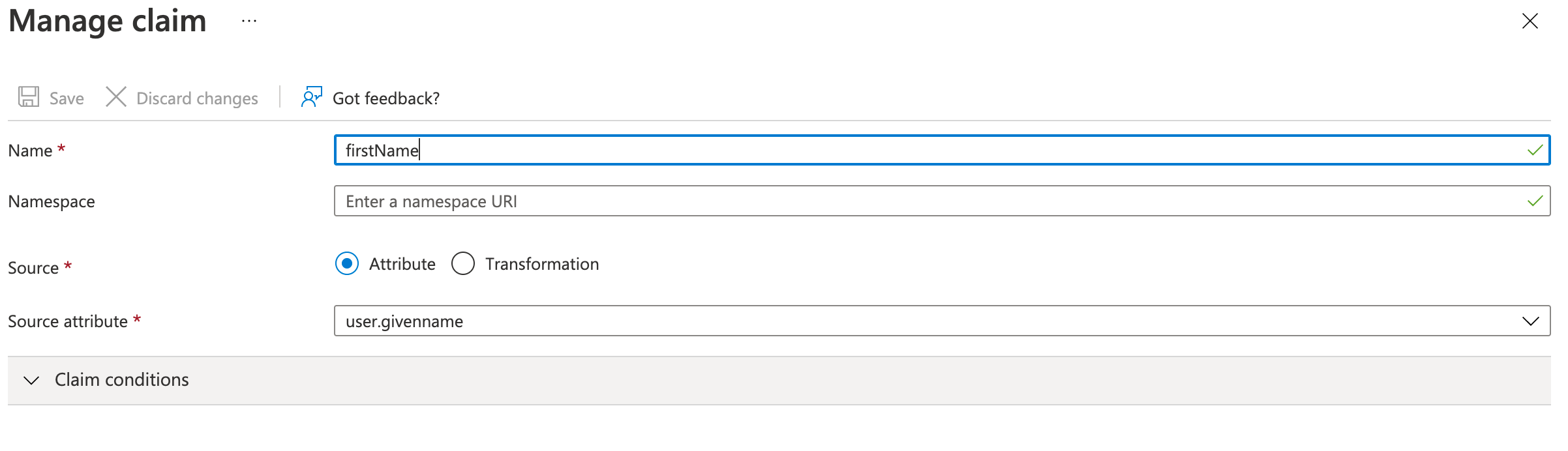The height and width of the screenshot is (451, 1568).
Task: Open the Source attribute dropdown arrow
Action: click(1530, 321)
